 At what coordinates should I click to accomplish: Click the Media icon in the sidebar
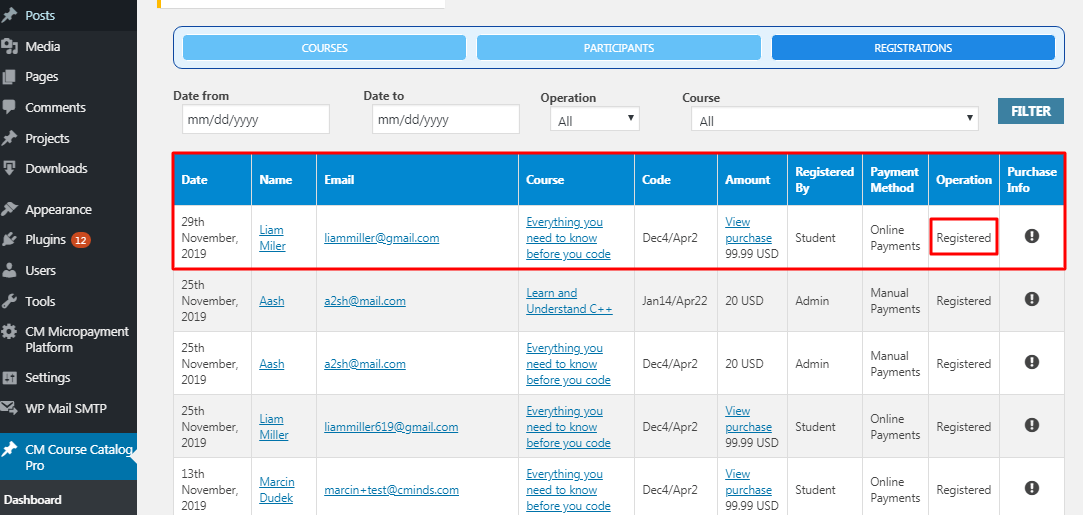pyautogui.click(x=10, y=46)
